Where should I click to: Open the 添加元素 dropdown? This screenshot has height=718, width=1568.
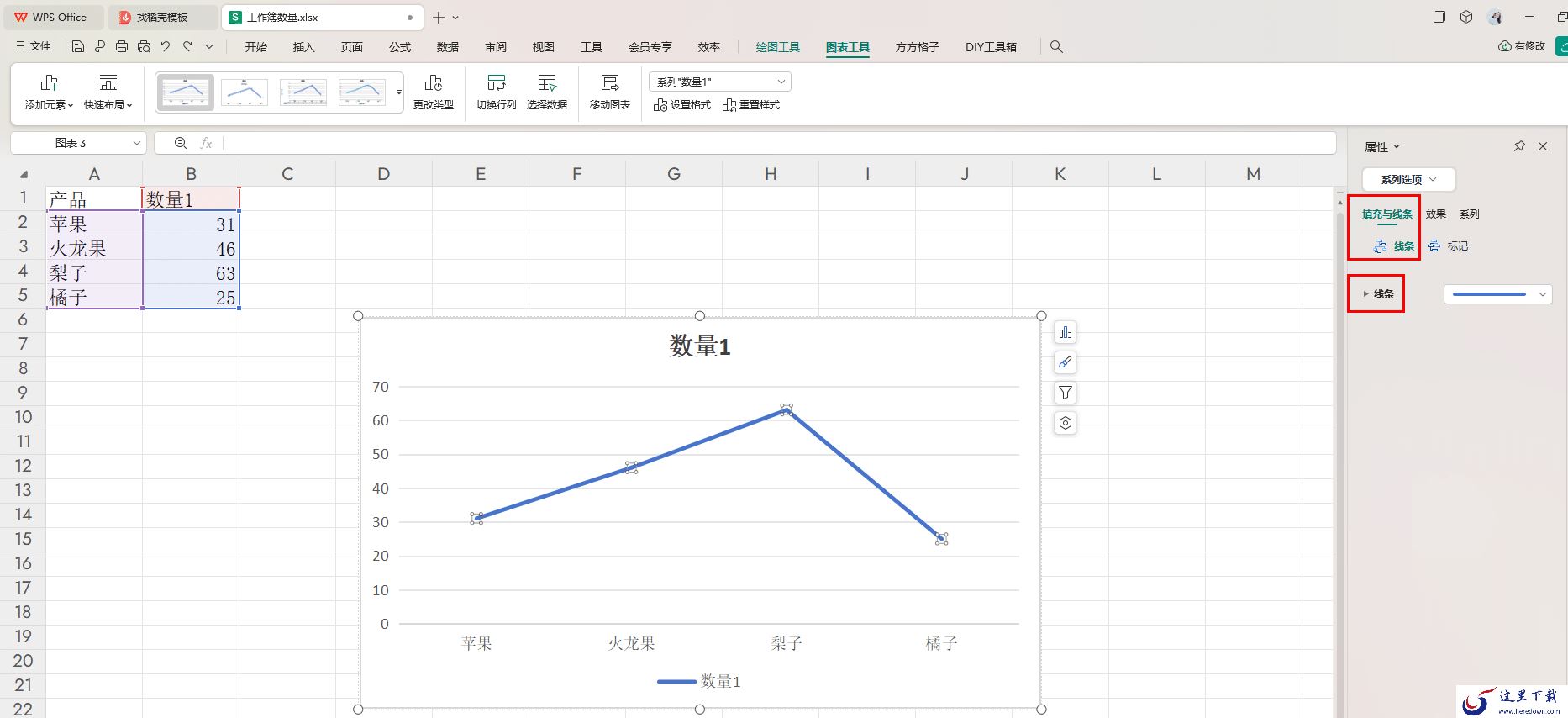click(x=49, y=92)
